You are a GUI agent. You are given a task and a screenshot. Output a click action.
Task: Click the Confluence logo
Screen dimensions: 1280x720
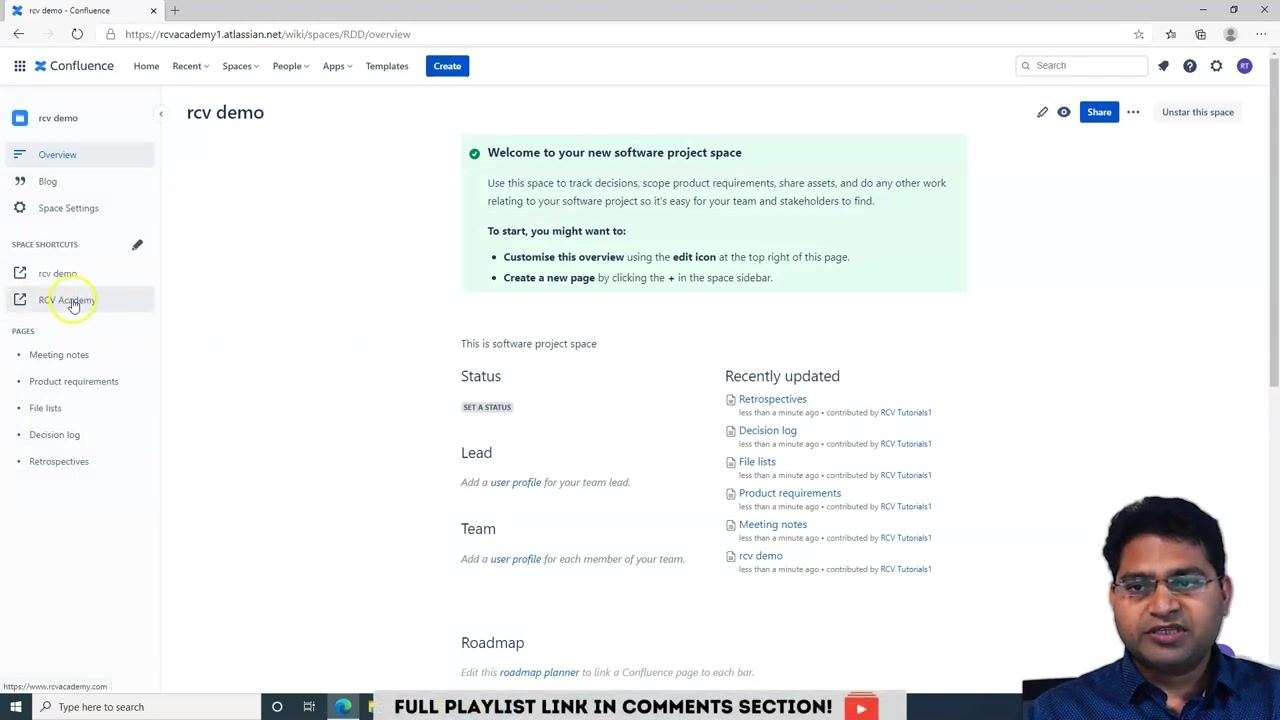(74, 66)
